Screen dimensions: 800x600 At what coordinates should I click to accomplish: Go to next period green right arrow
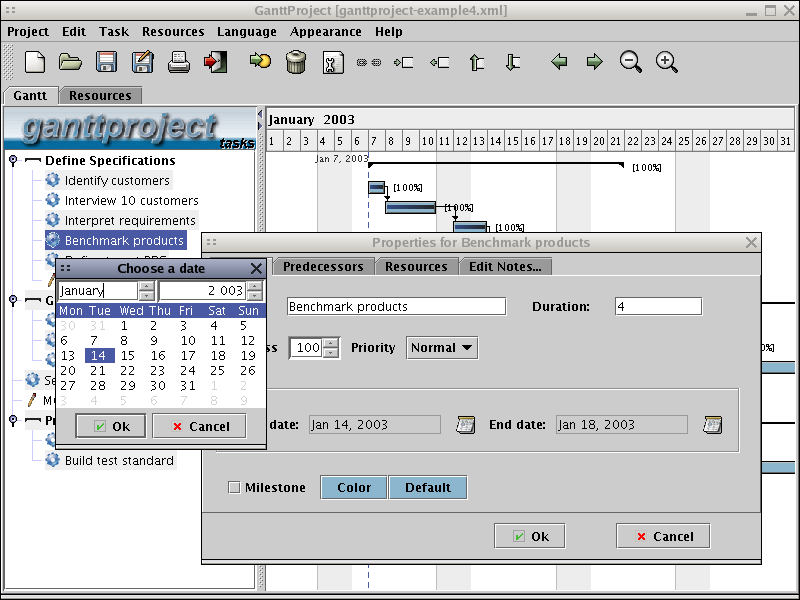point(594,62)
